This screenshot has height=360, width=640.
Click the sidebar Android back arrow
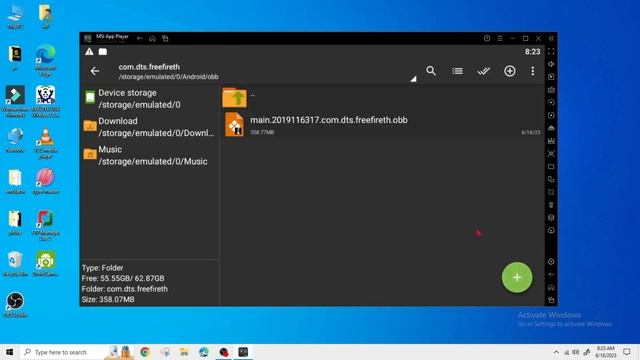(551, 274)
